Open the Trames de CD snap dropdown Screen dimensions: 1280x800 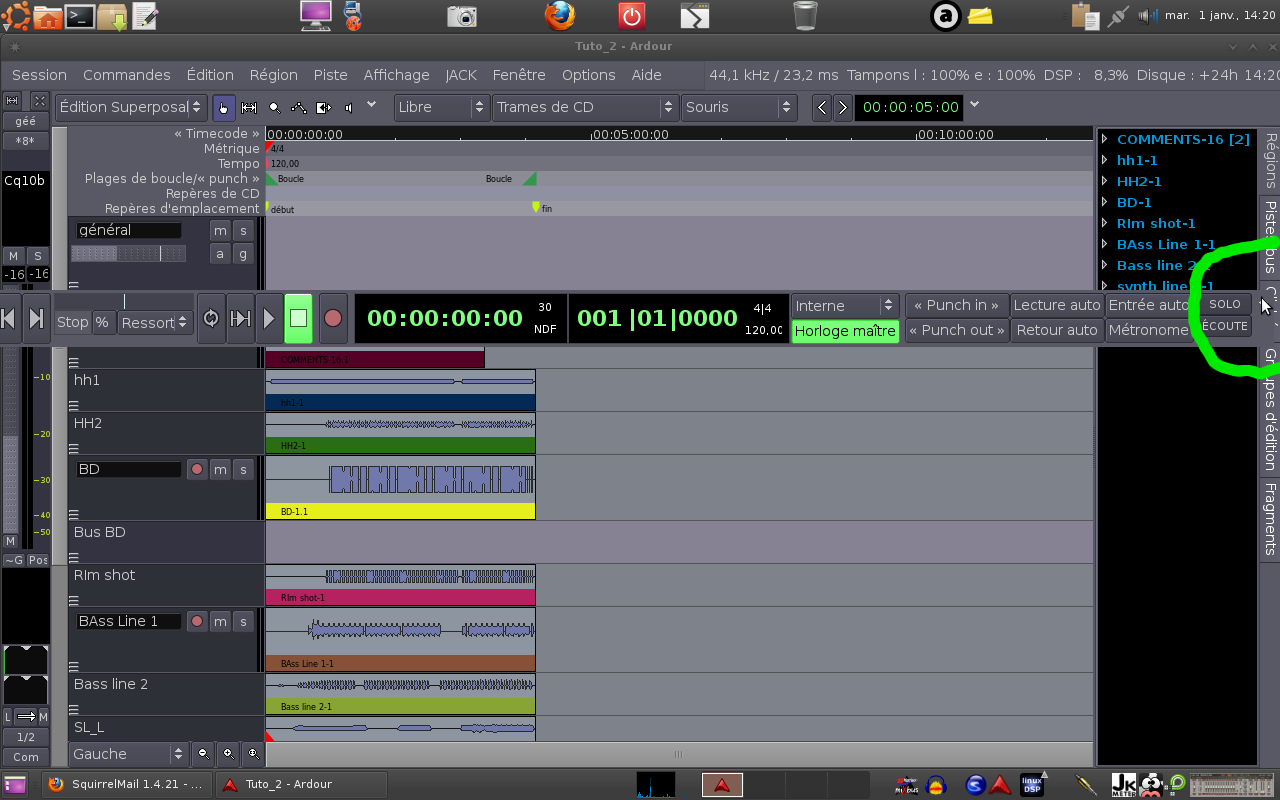(585, 107)
